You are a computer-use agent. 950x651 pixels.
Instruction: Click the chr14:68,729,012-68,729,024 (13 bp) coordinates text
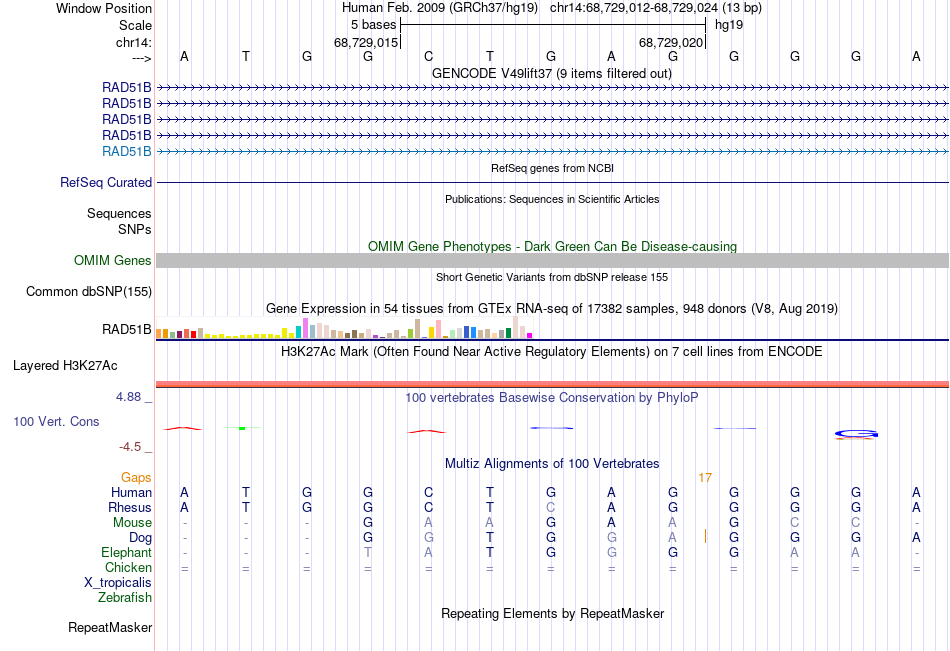[x=656, y=8]
